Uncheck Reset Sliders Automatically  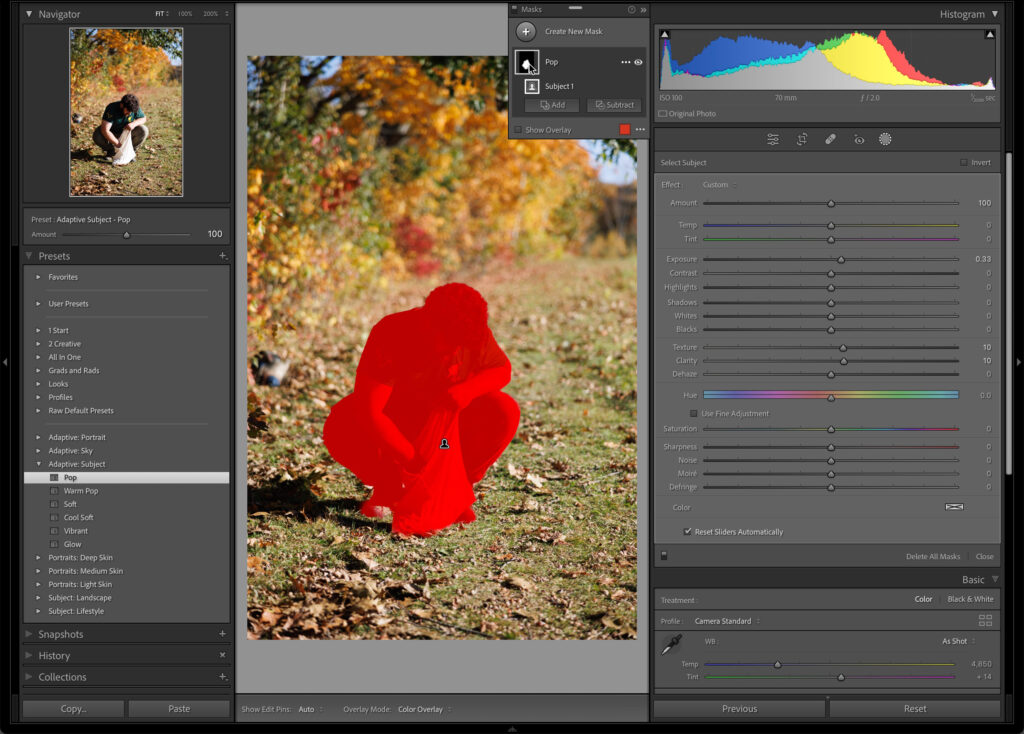point(687,532)
